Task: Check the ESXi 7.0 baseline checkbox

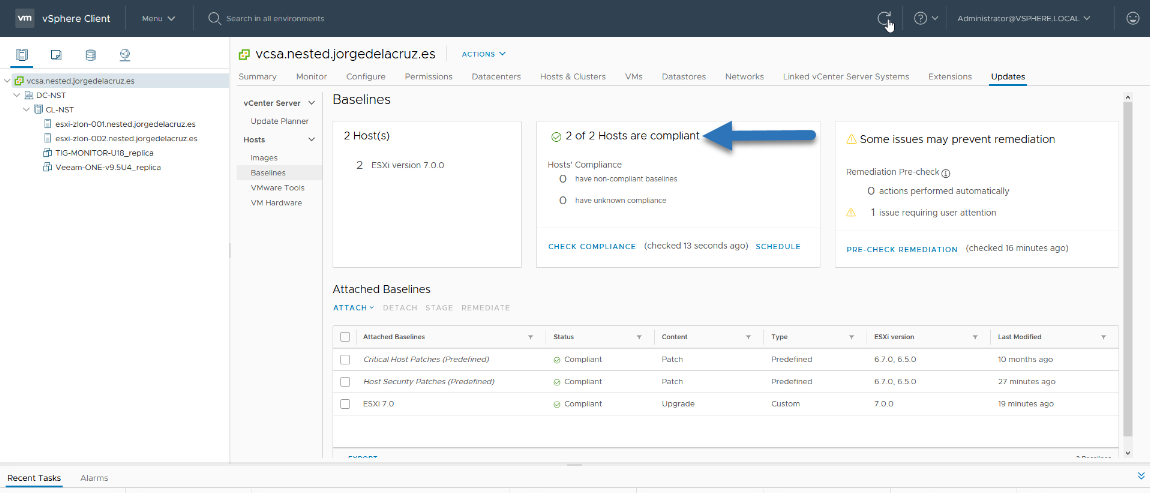Action: [x=345, y=403]
